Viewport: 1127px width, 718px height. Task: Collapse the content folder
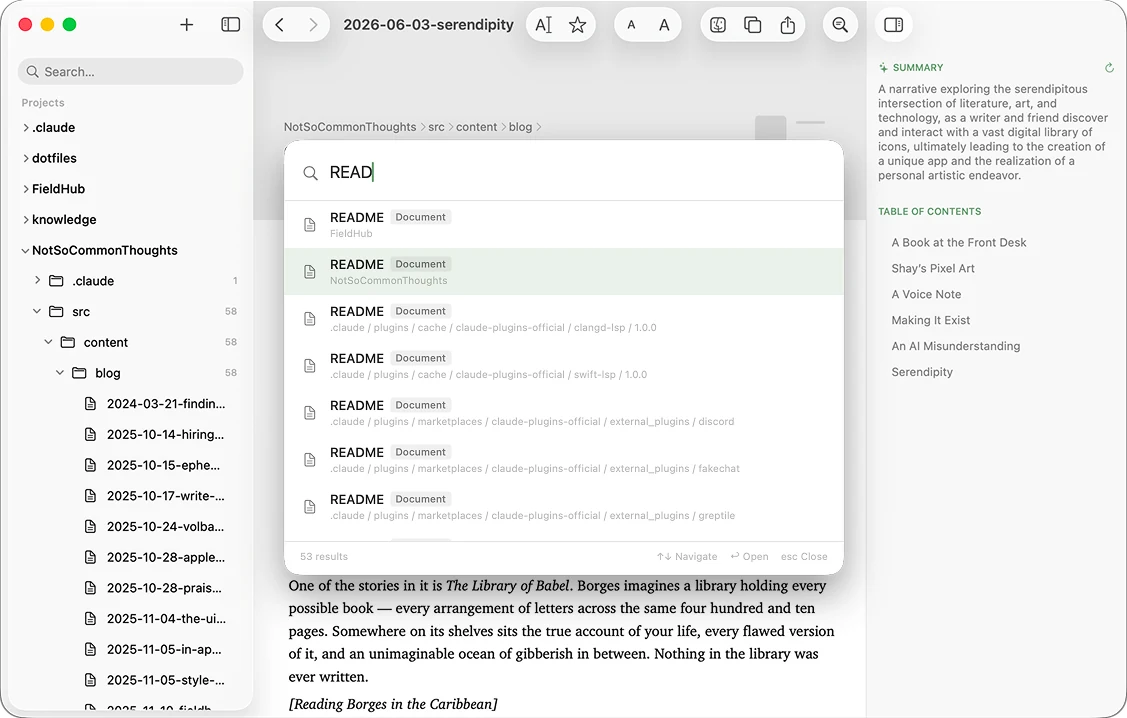pos(49,343)
